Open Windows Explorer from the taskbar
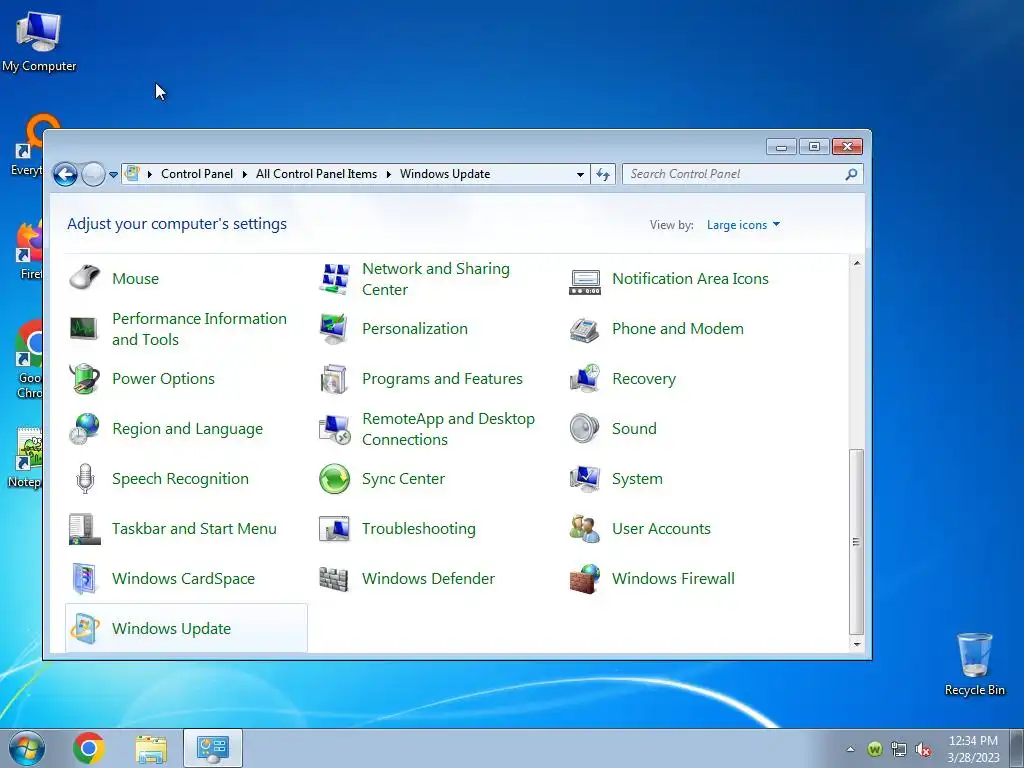 [x=151, y=748]
